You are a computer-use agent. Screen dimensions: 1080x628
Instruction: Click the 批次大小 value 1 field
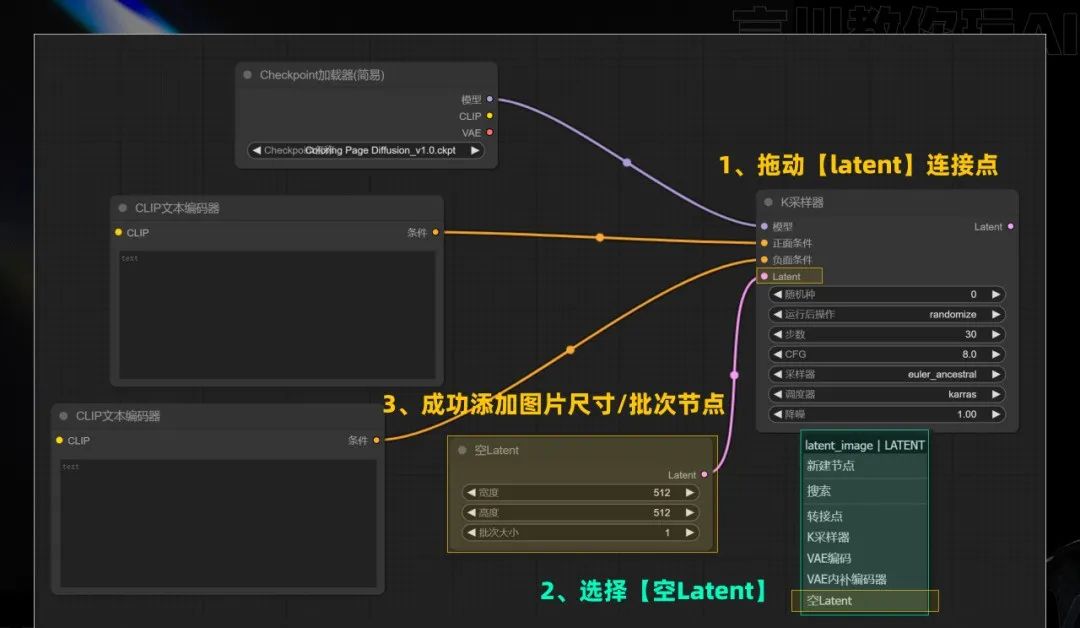(x=581, y=532)
